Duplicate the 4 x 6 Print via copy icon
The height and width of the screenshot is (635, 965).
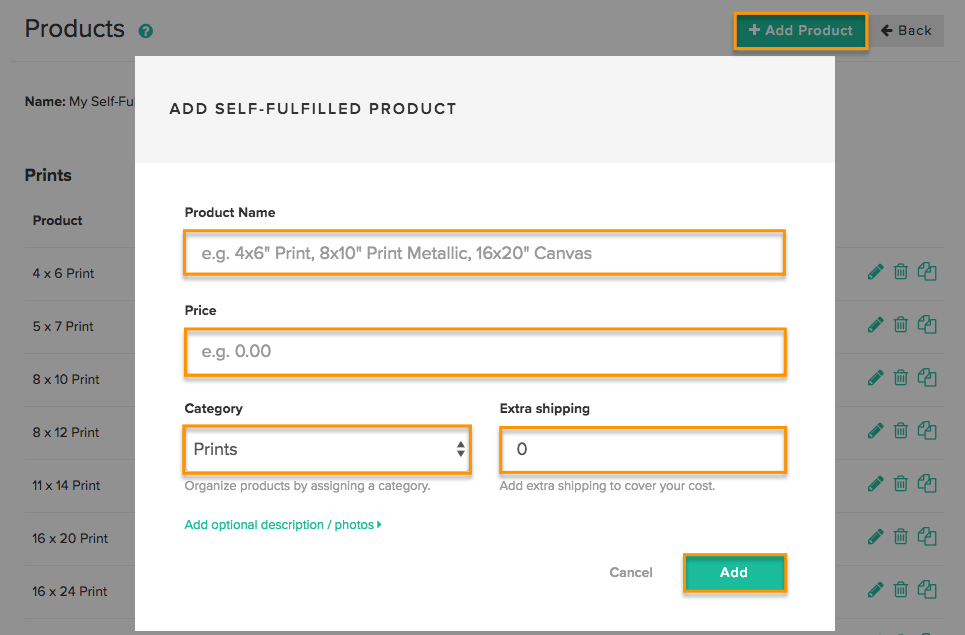[927, 271]
